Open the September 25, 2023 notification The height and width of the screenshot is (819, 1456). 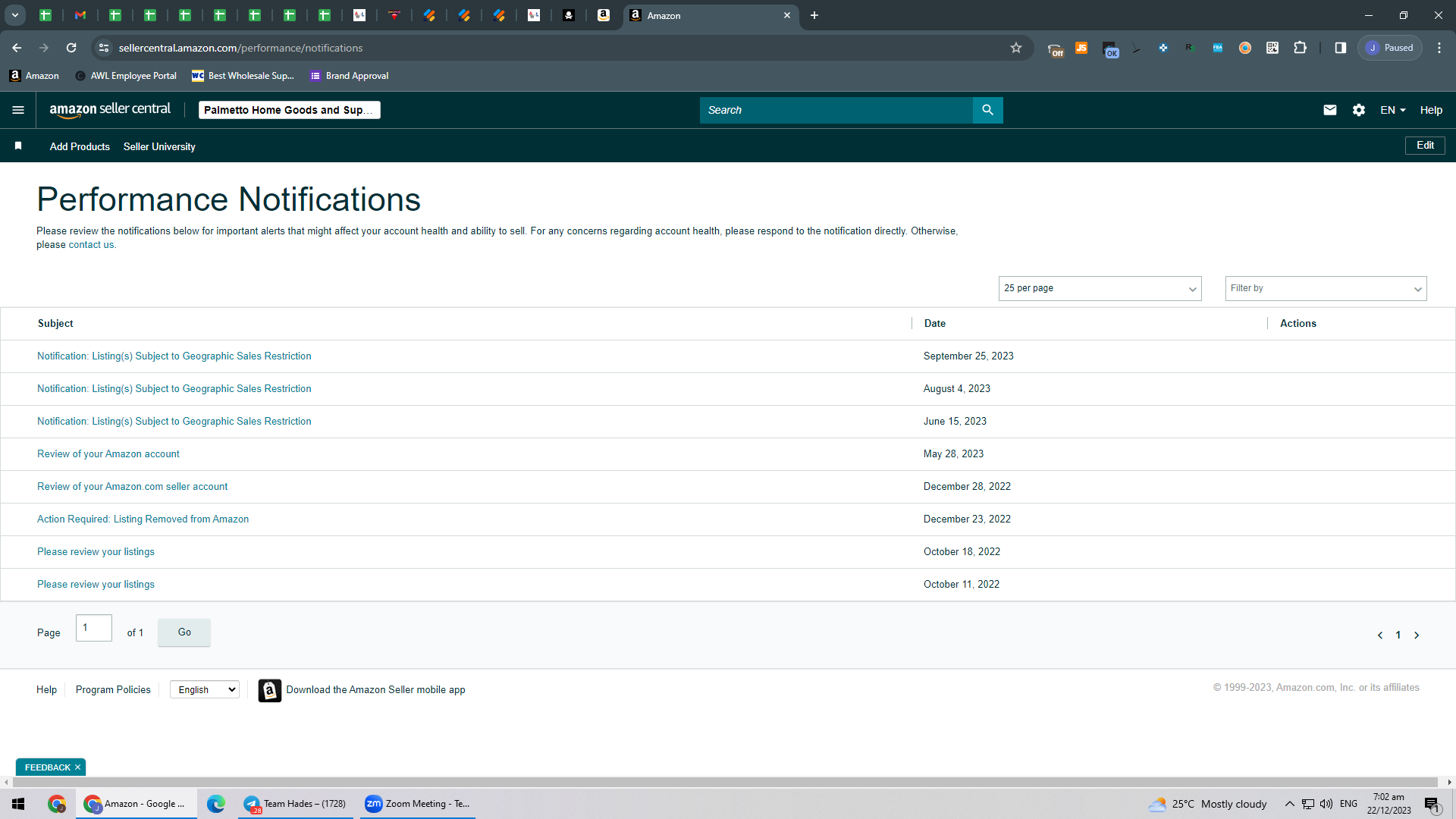174,356
